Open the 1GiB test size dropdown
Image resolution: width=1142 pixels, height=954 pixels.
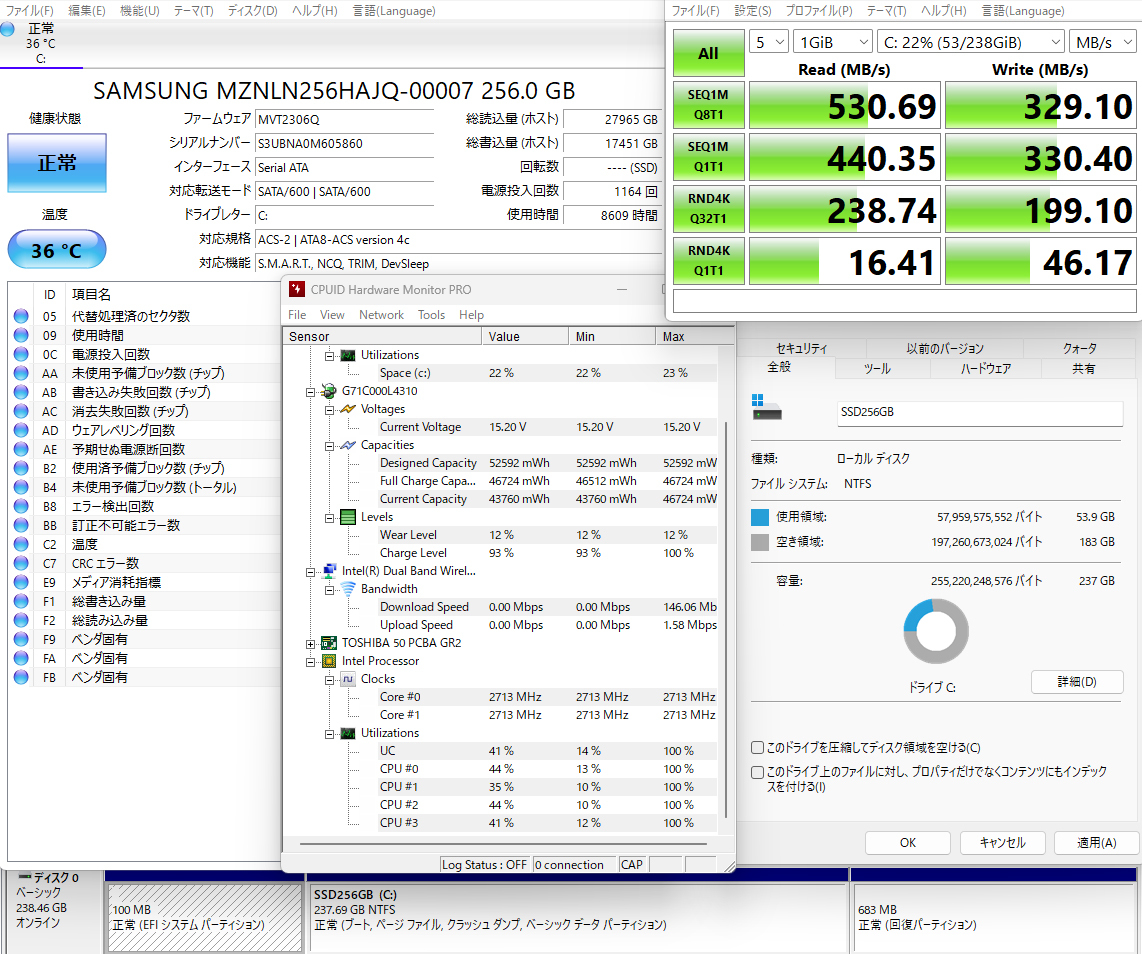point(832,42)
